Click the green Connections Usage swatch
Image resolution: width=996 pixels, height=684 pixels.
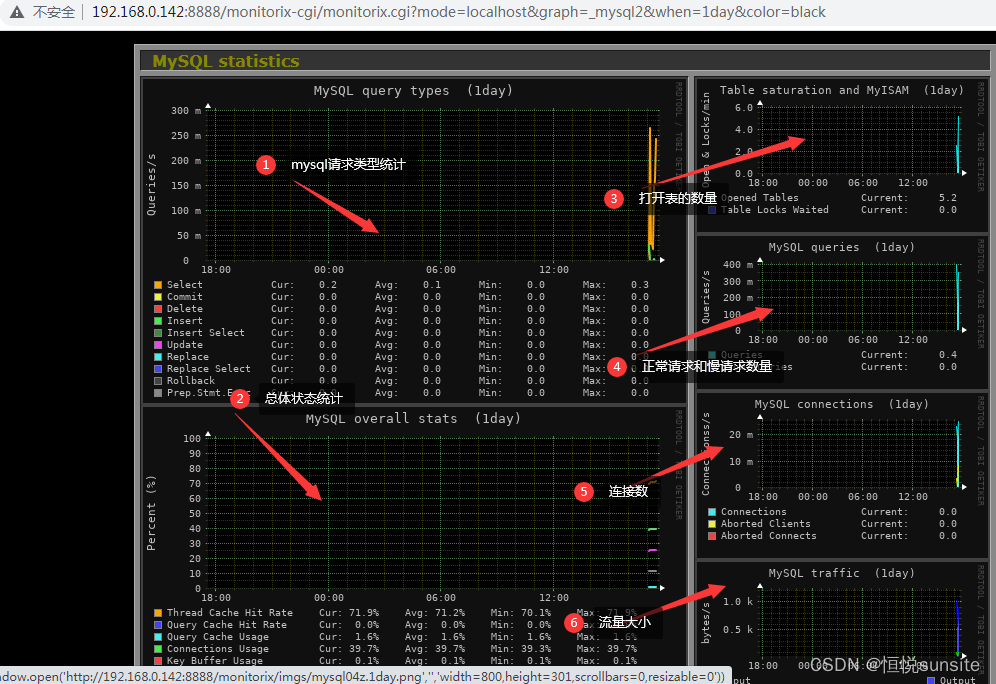click(158, 649)
